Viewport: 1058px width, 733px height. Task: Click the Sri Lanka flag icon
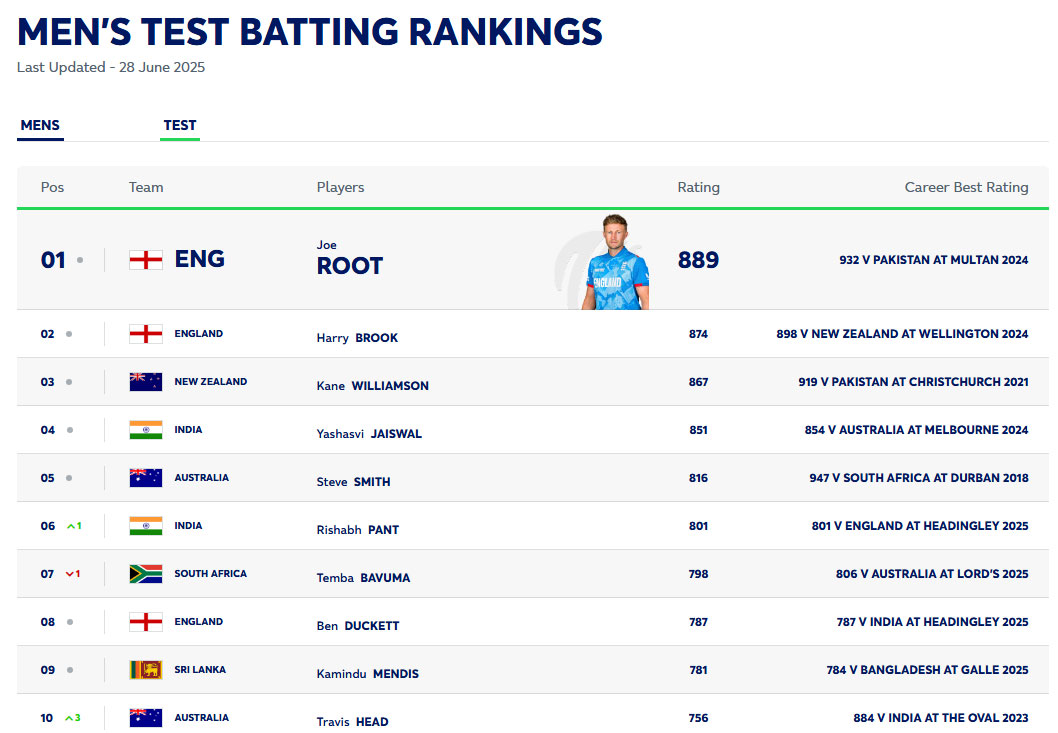click(146, 670)
